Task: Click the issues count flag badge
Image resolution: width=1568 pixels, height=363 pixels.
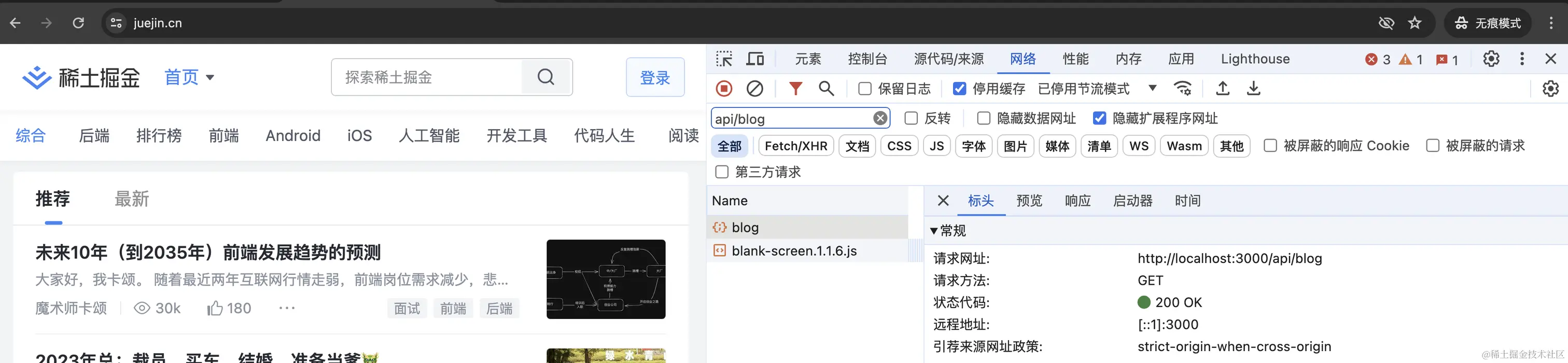Action: pyautogui.click(x=1447, y=59)
